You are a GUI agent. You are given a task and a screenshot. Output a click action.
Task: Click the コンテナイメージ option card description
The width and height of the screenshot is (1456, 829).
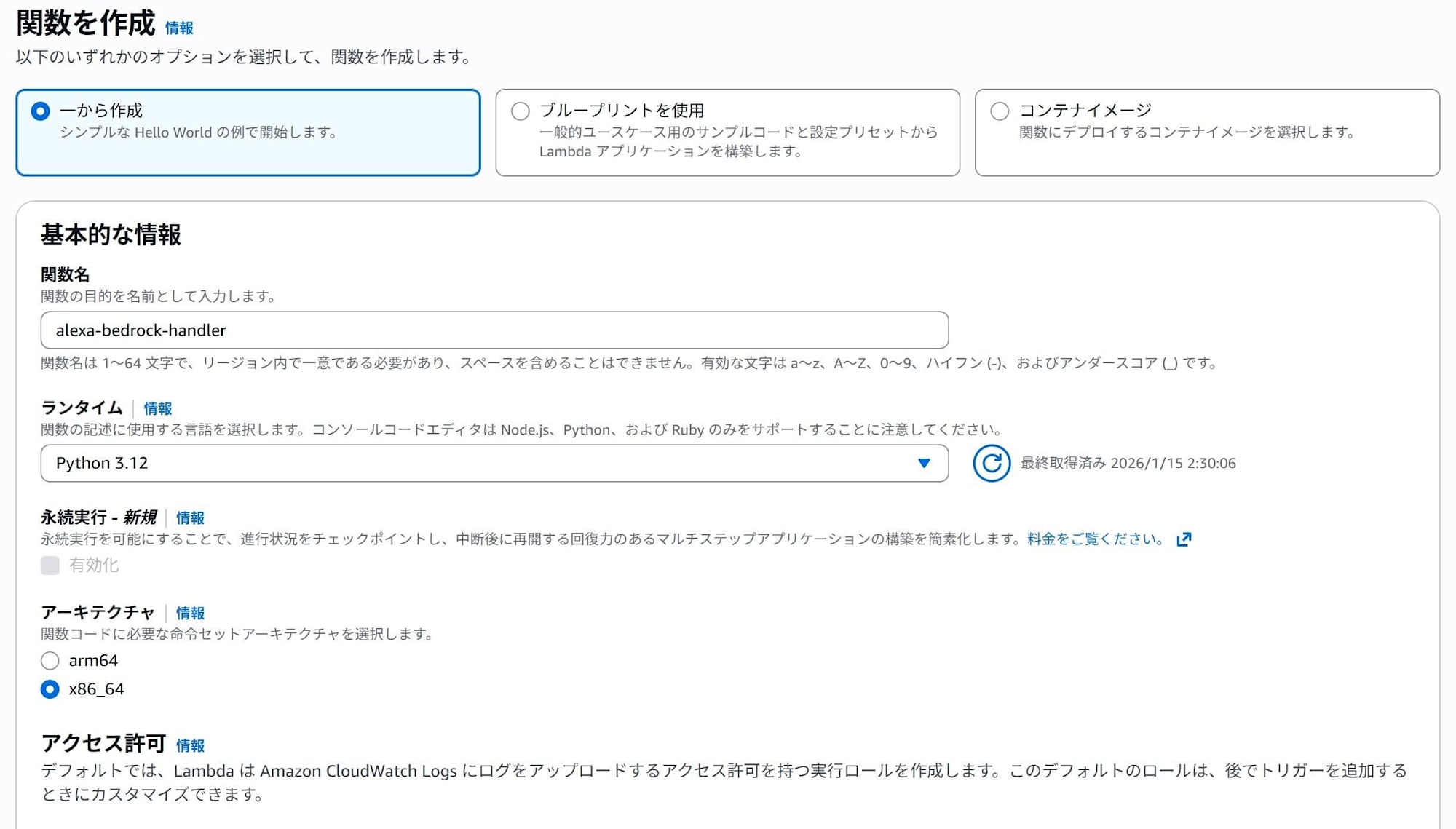pos(1187,132)
